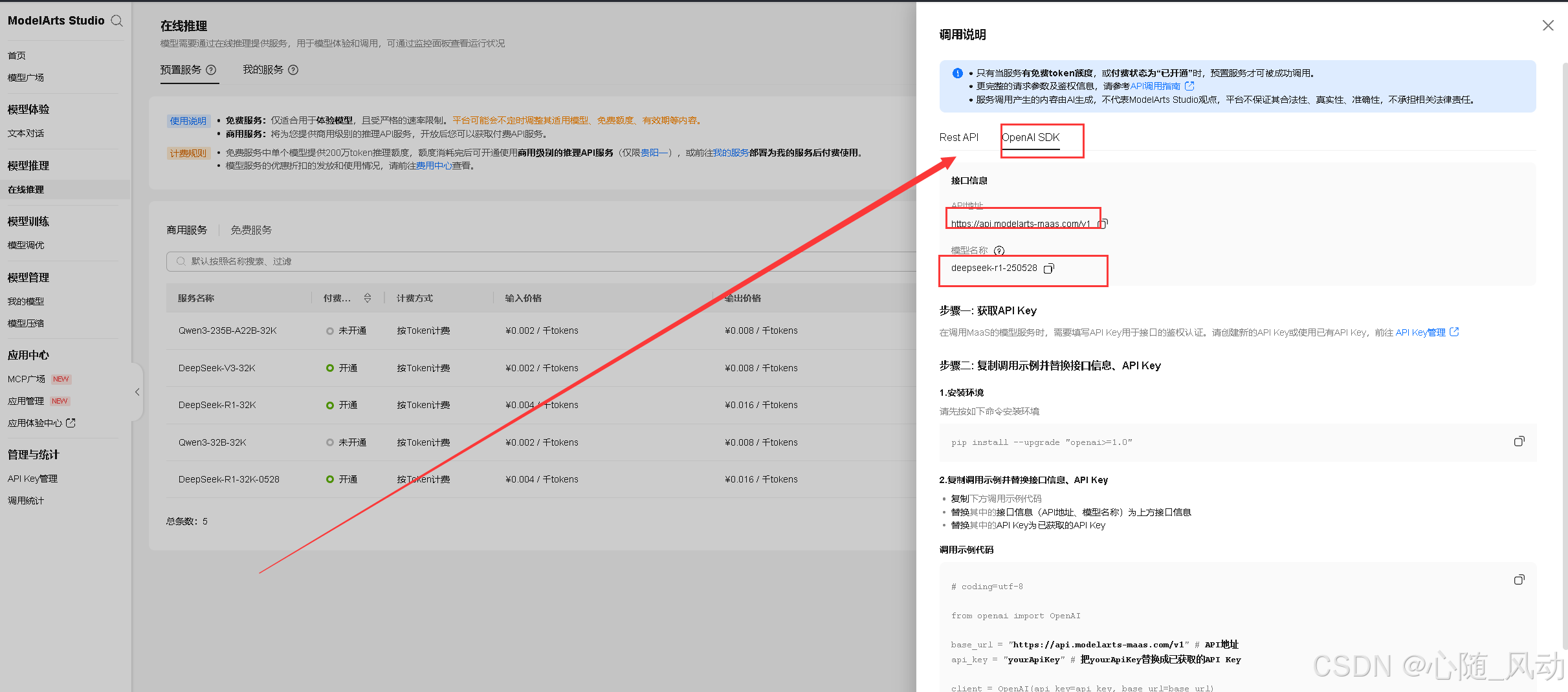
Task: Click the 使用说明 tag label
Action: tap(188, 121)
